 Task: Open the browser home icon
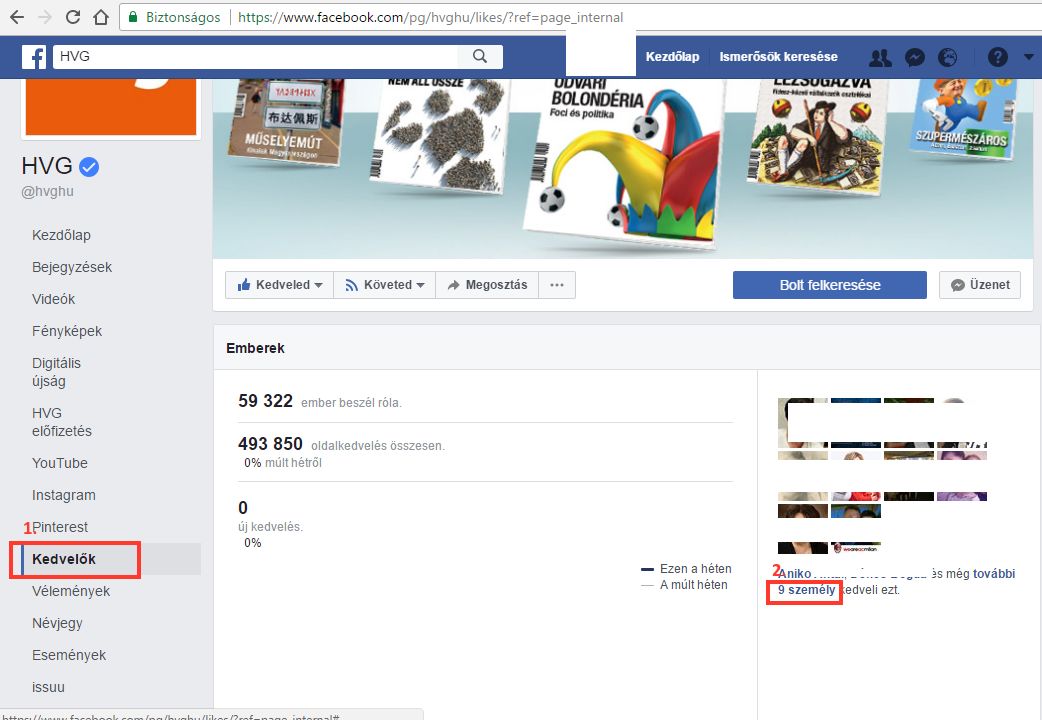pos(100,17)
